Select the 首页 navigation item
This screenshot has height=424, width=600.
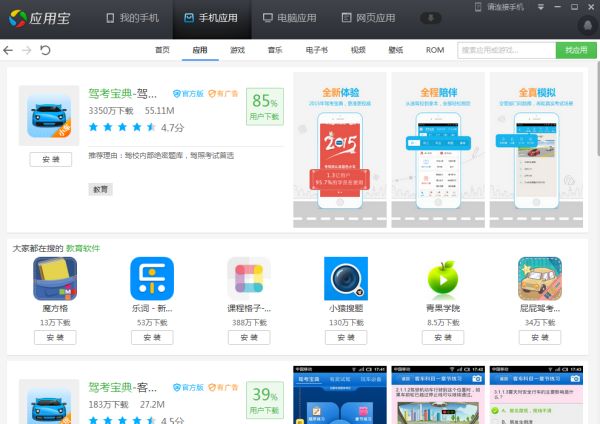(x=162, y=50)
